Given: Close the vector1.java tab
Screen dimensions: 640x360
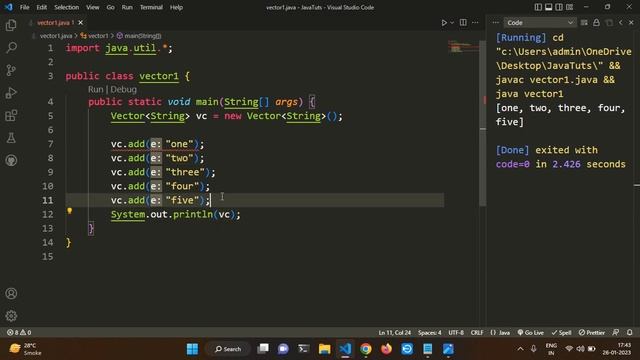Looking at the screenshot, I should (80, 22).
